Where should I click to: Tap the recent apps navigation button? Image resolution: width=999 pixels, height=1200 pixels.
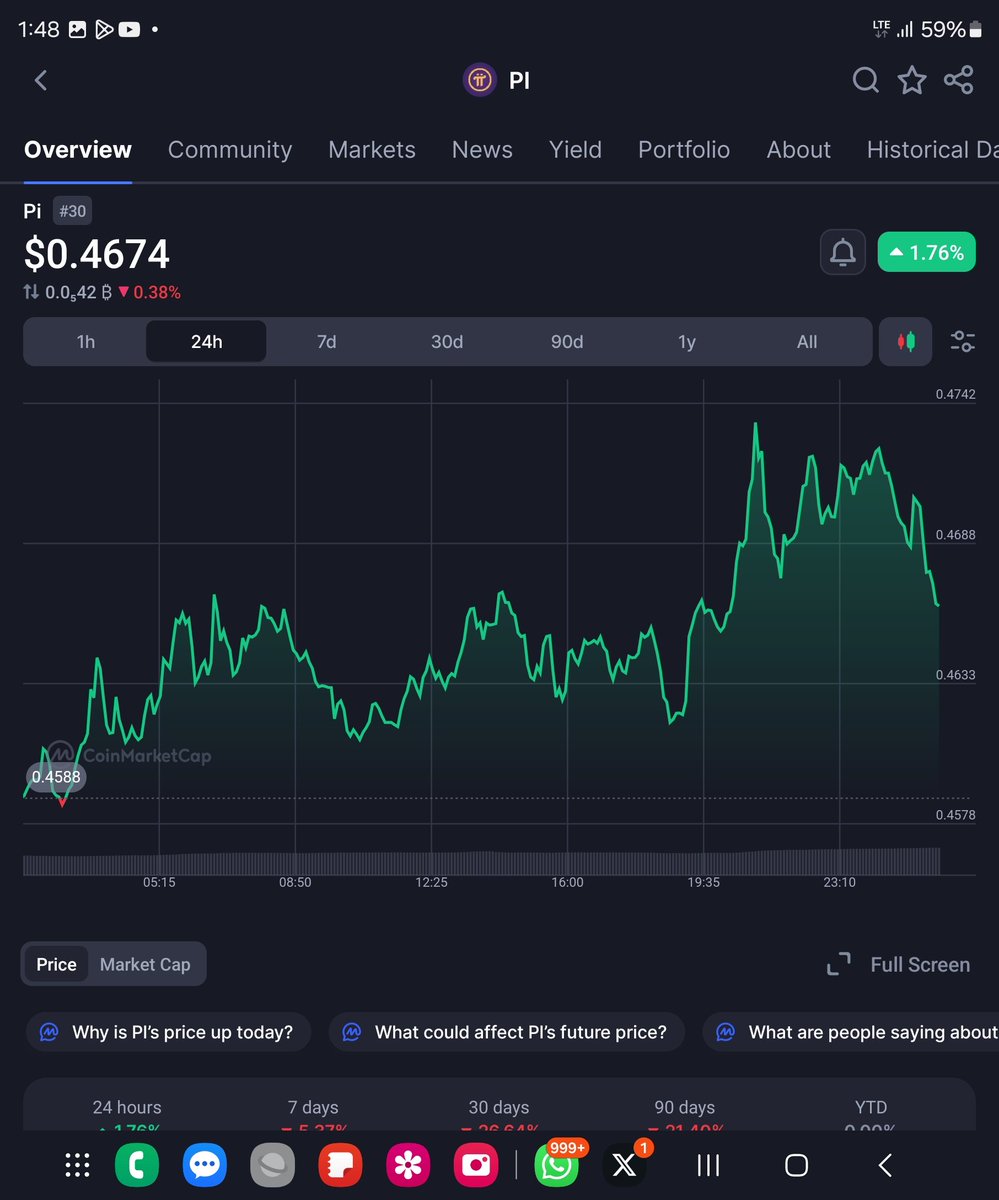point(708,1165)
